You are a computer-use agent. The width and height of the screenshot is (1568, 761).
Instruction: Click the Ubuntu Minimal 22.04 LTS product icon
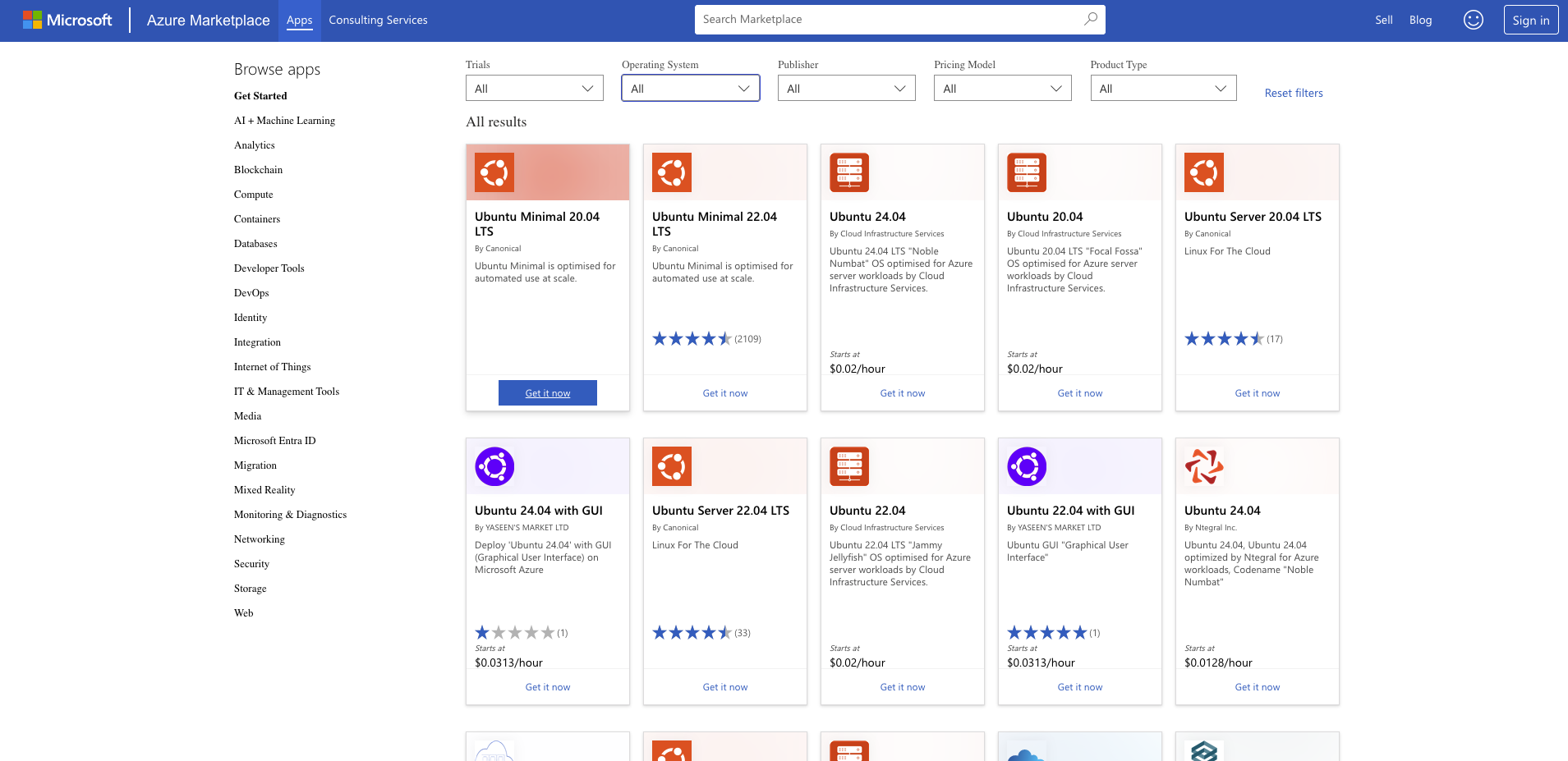coord(672,172)
